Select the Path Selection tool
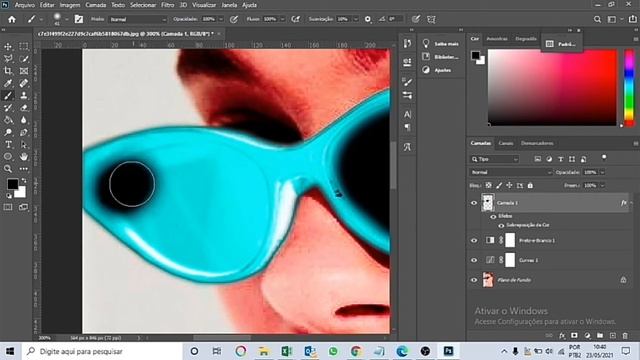The image size is (640, 360). (24, 144)
